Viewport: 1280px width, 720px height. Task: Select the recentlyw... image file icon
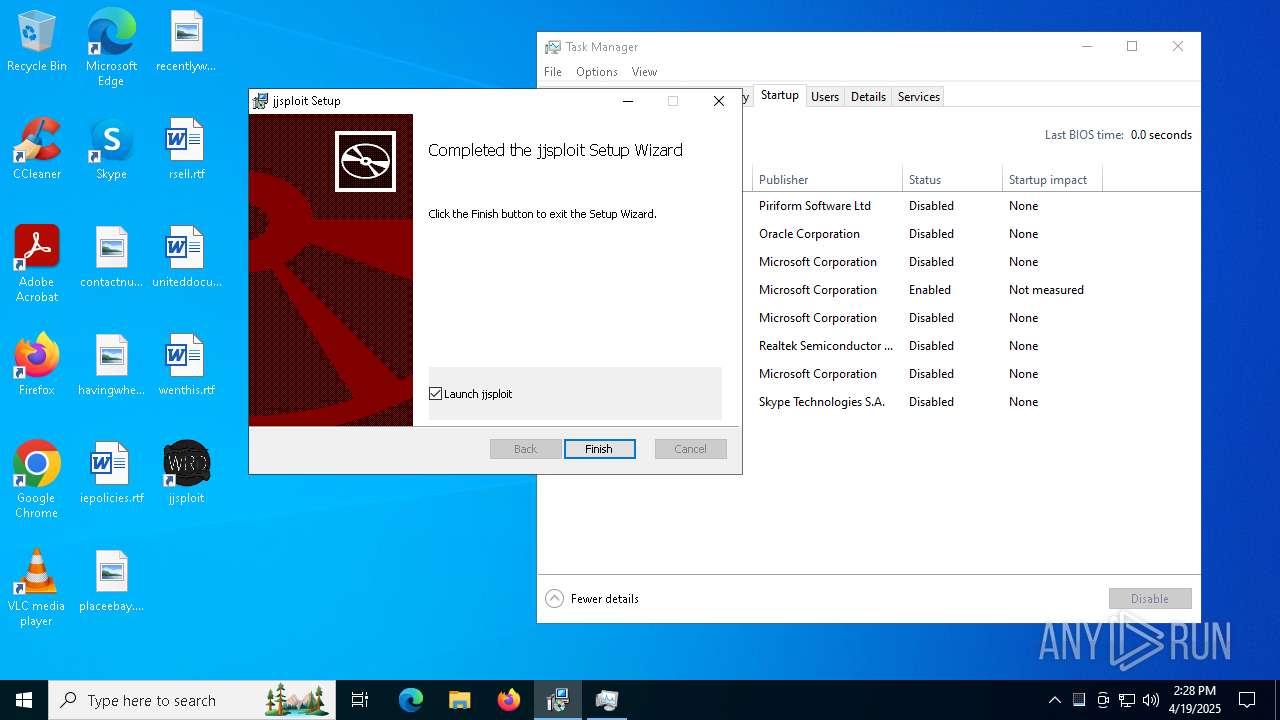186,42
